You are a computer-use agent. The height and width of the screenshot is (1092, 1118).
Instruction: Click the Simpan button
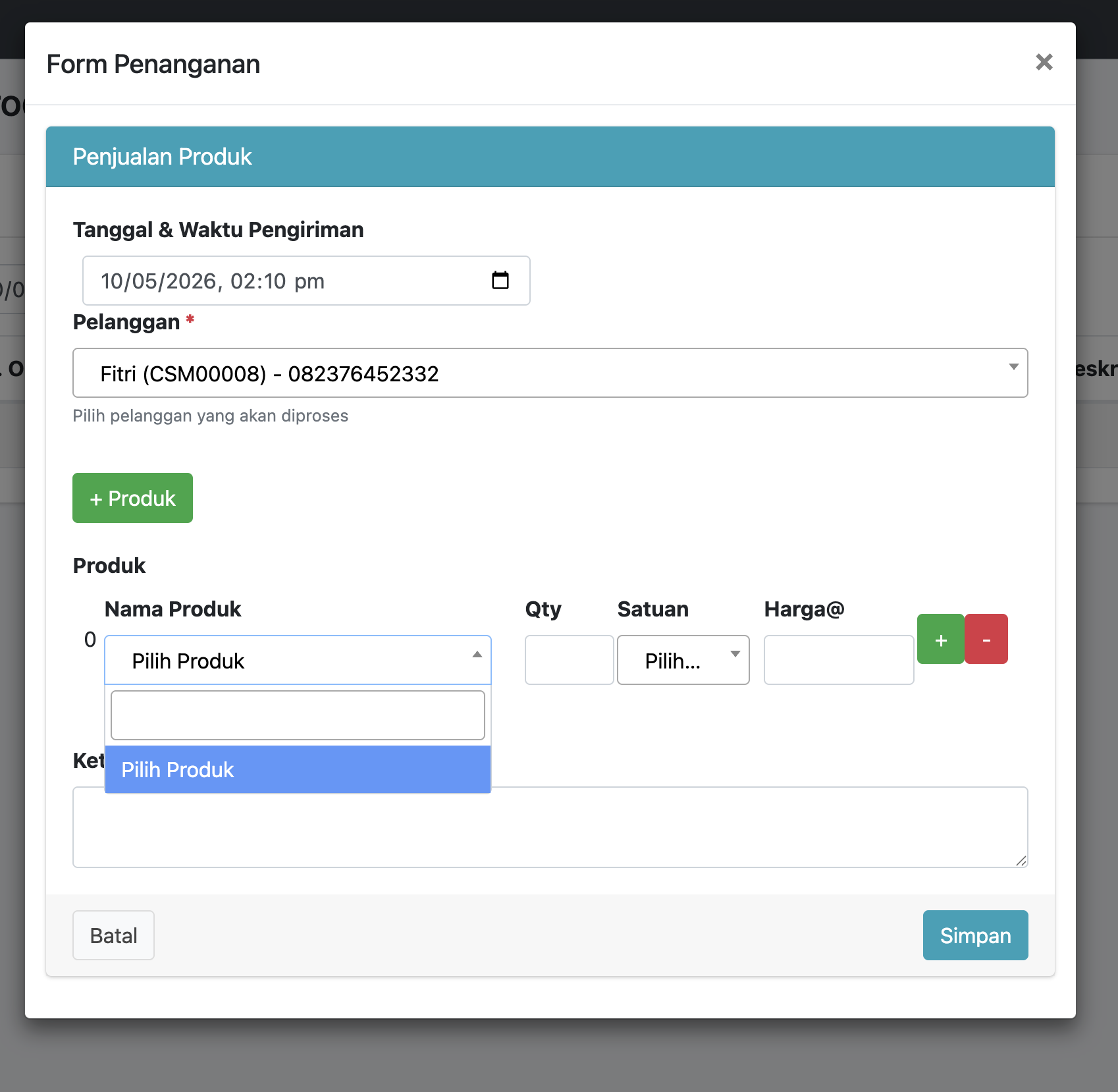(x=975, y=935)
